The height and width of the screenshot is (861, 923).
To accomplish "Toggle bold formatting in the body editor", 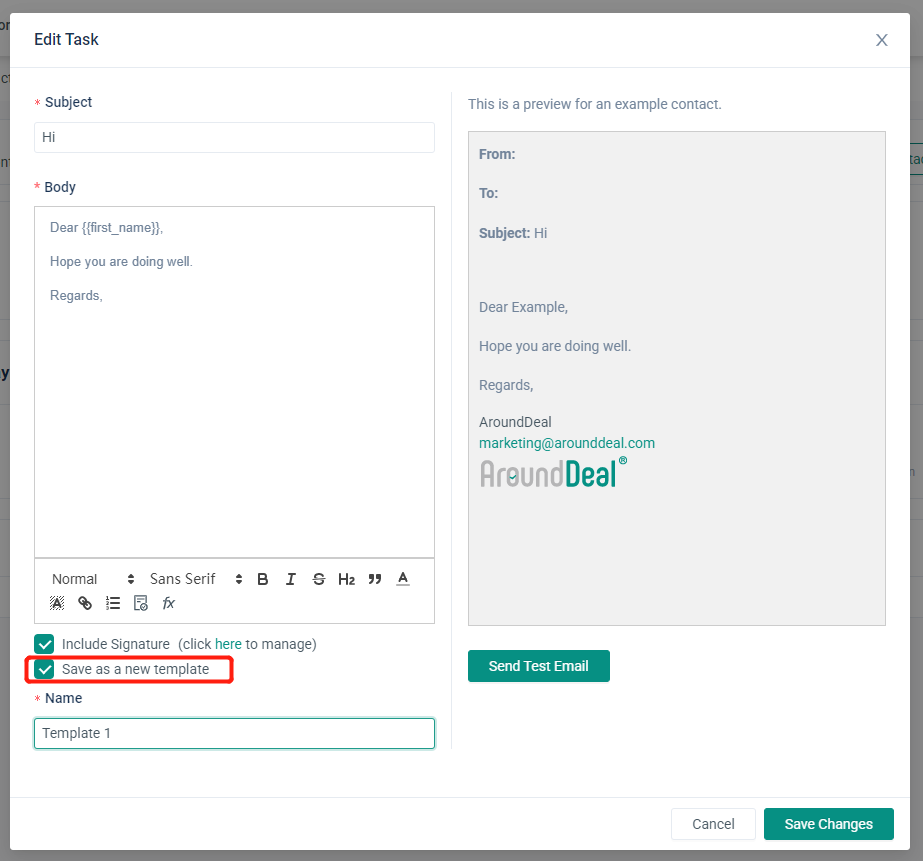I will (x=263, y=579).
